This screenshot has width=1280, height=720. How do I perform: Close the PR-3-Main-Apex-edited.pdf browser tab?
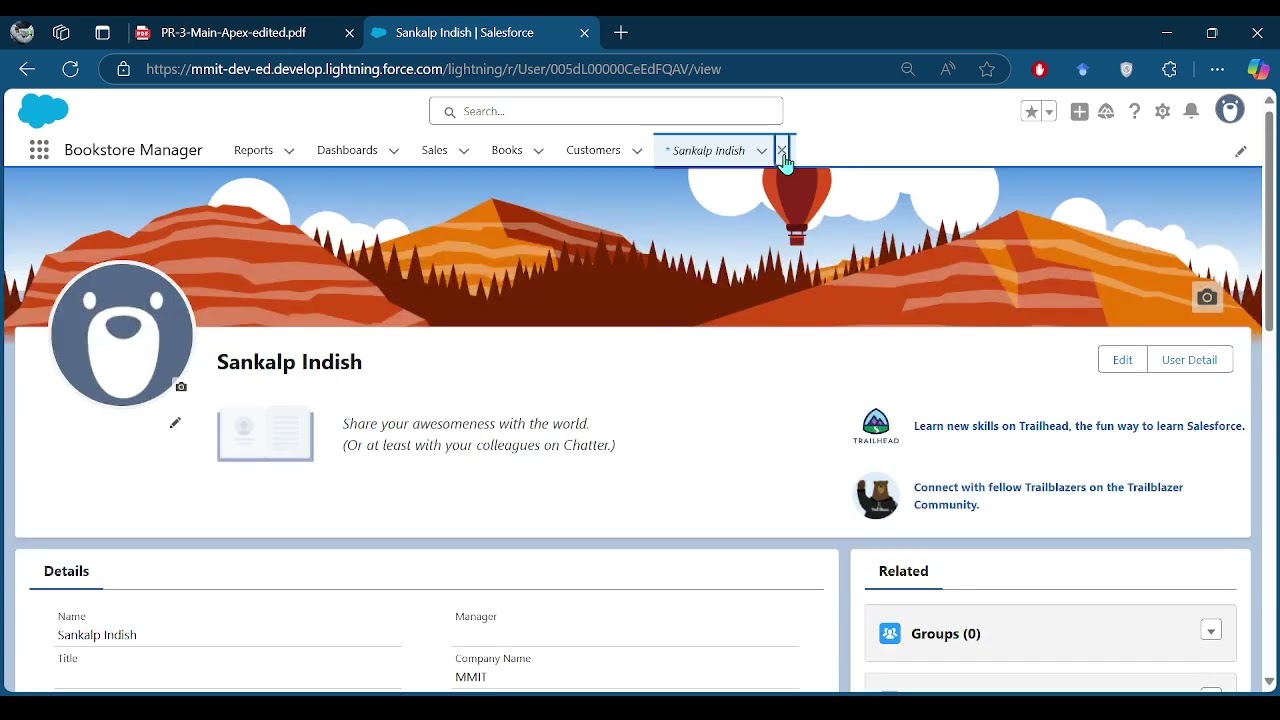[x=349, y=33]
